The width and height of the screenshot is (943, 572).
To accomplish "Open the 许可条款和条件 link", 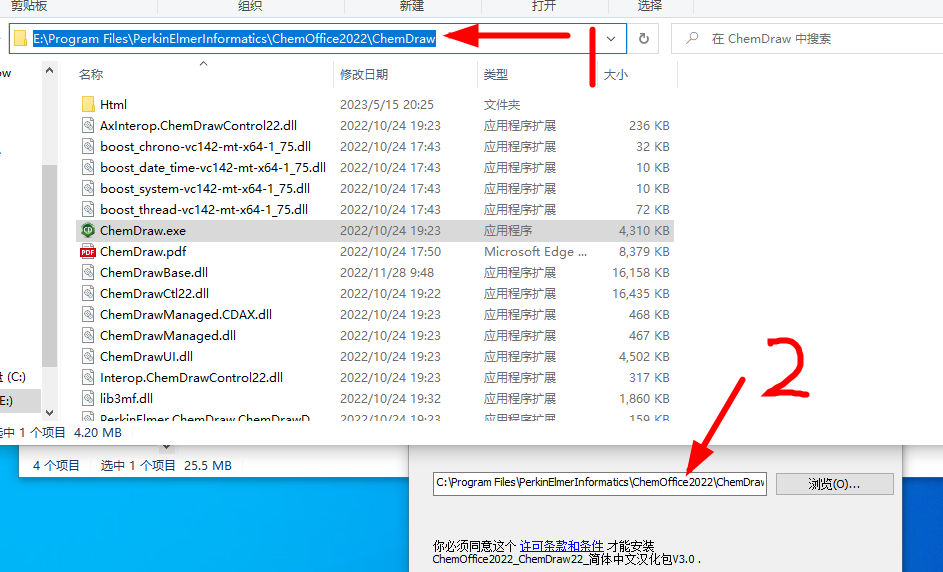I will (561, 546).
